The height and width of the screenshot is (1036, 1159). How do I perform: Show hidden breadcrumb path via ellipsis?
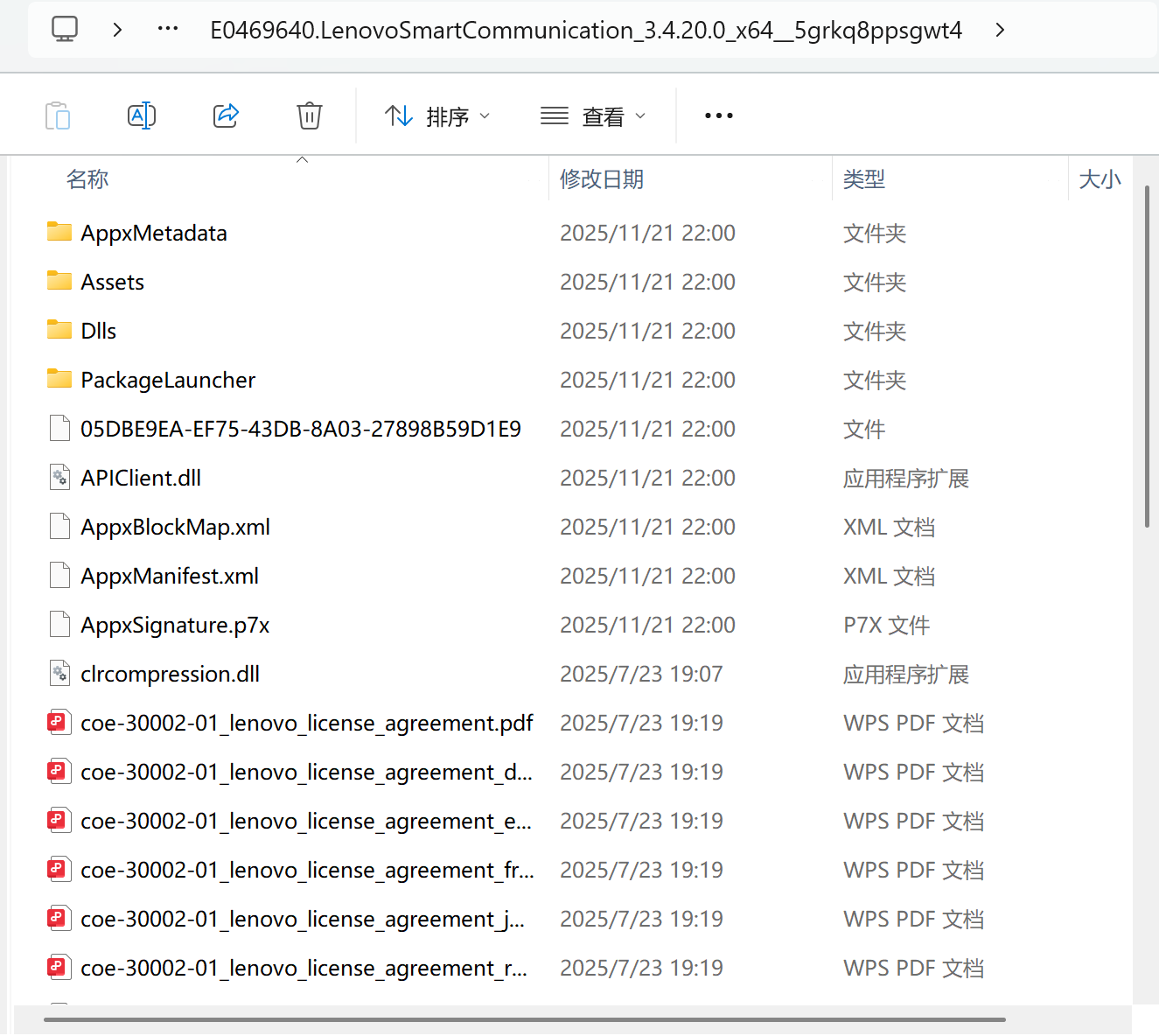tap(168, 30)
